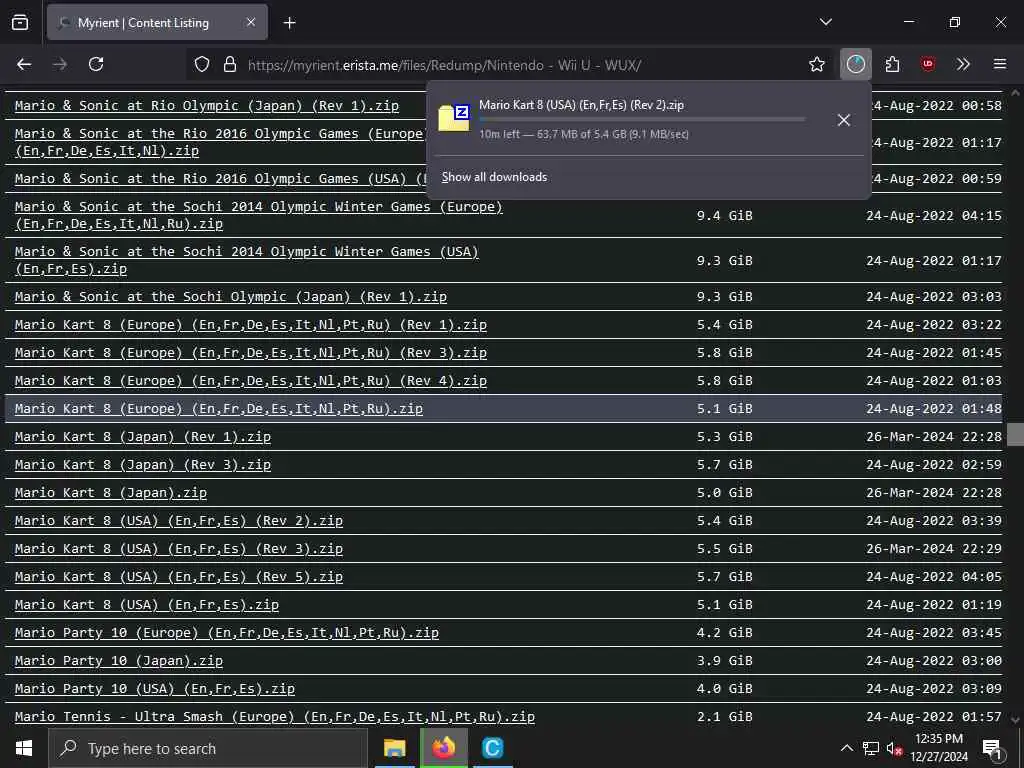This screenshot has width=1024, height=768.
Task: Click the download progress bar
Action: pyautogui.click(x=642, y=120)
